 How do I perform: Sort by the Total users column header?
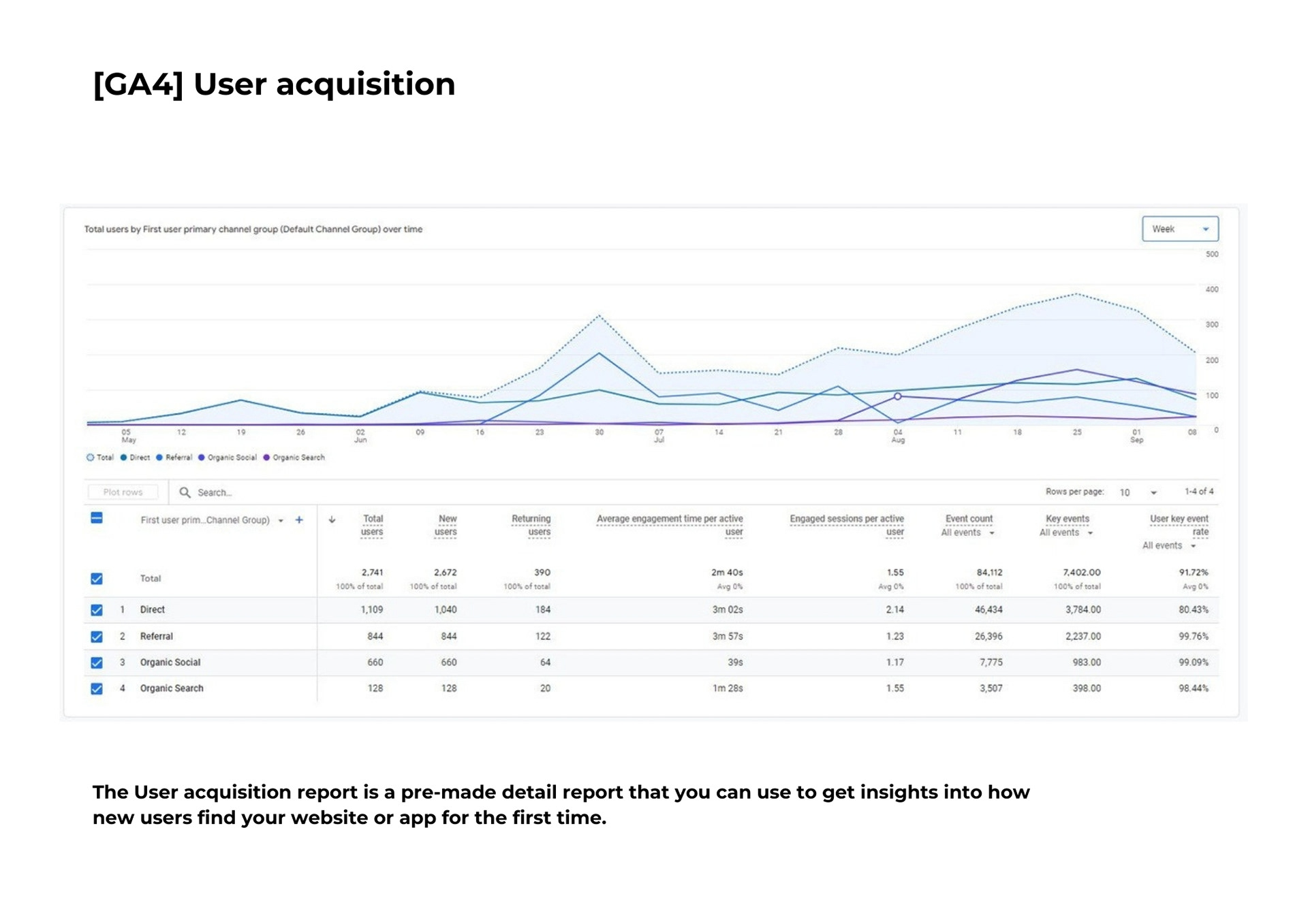pos(372,525)
